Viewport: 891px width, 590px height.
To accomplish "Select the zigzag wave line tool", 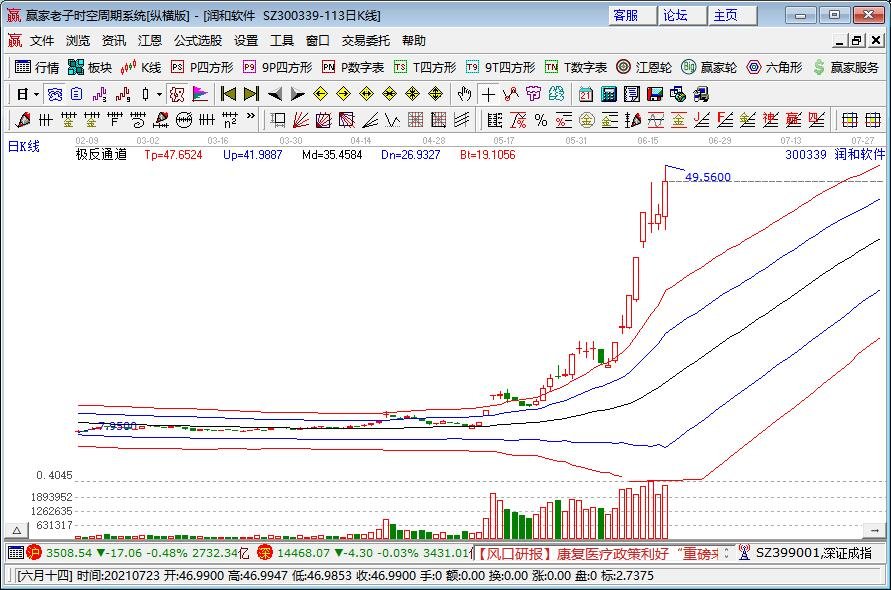I will point(393,120).
